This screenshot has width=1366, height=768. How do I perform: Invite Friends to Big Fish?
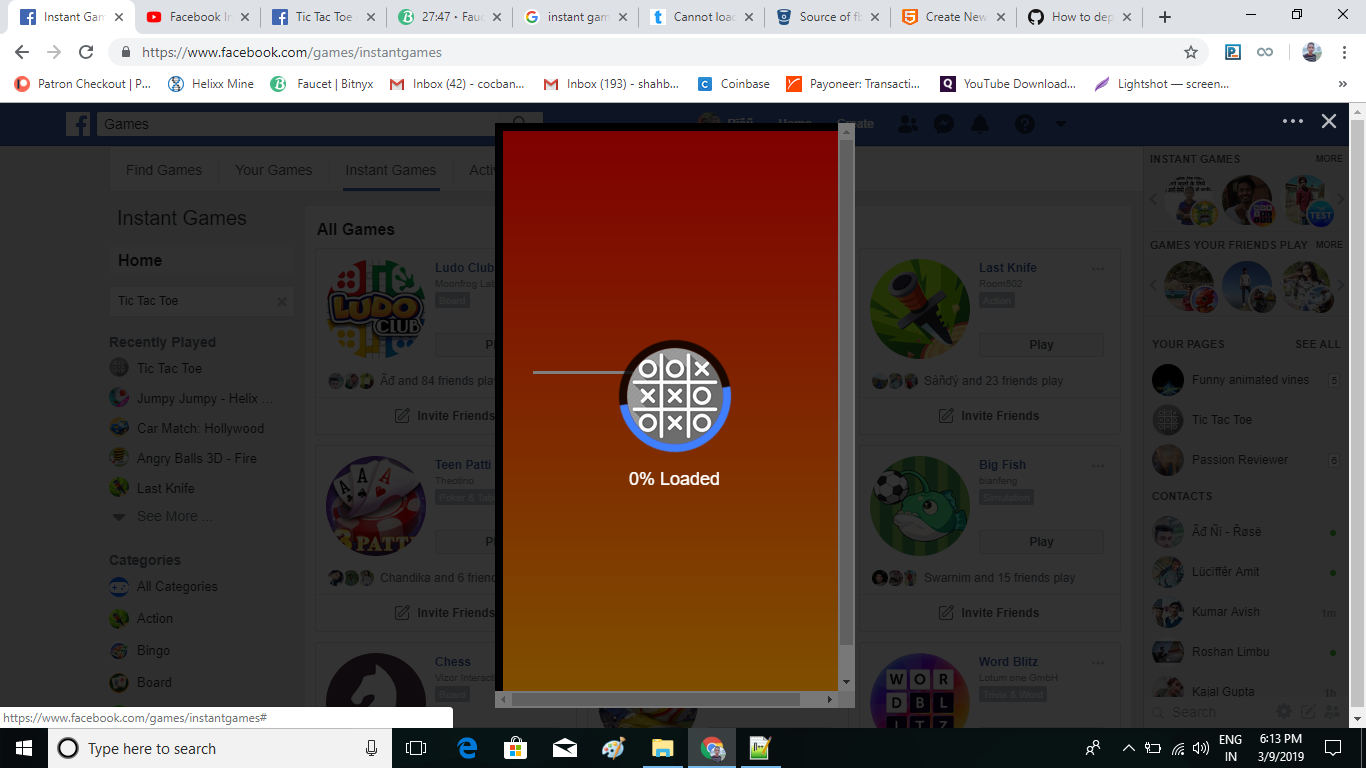tap(989, 613)
